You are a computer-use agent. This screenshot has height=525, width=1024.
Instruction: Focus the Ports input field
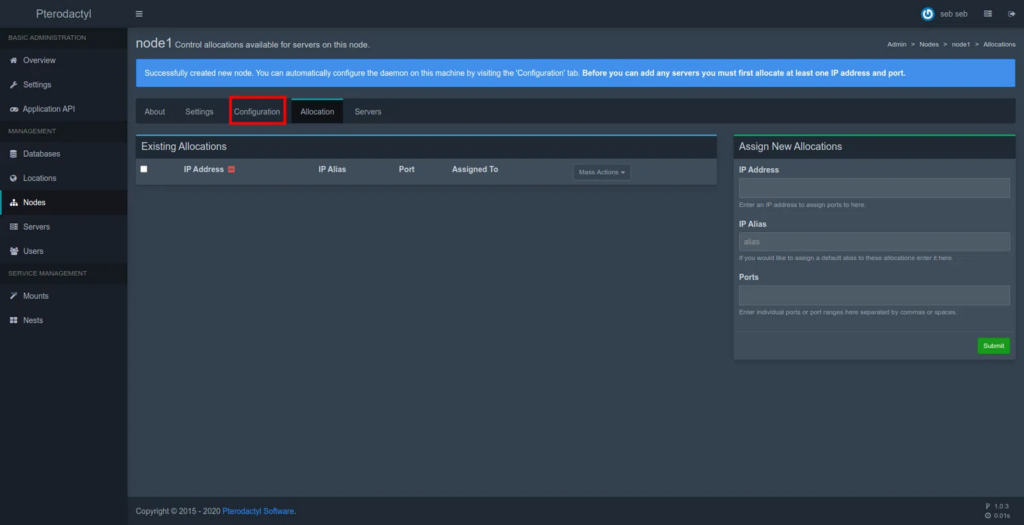(874, 296)
